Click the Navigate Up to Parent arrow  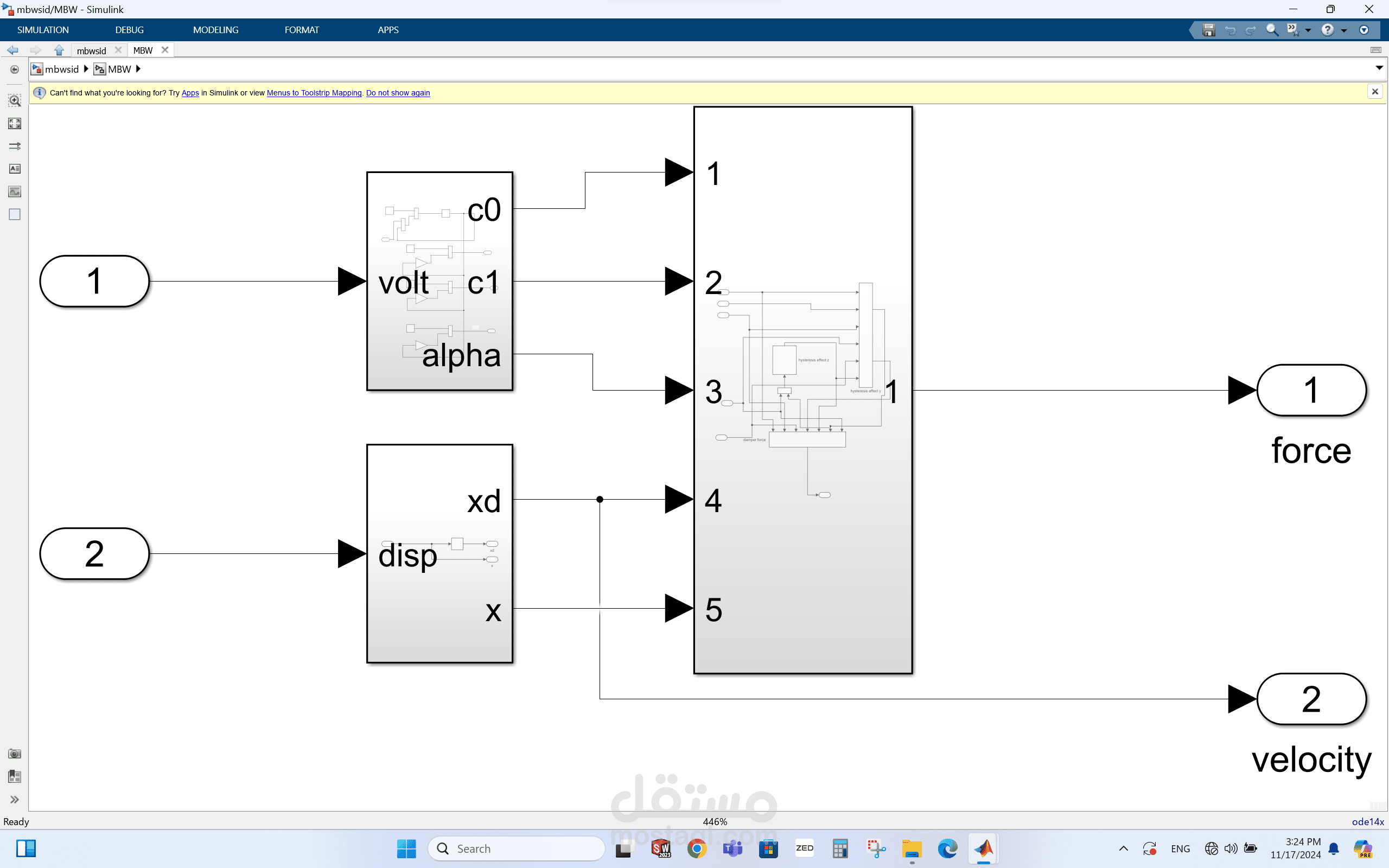59,50
